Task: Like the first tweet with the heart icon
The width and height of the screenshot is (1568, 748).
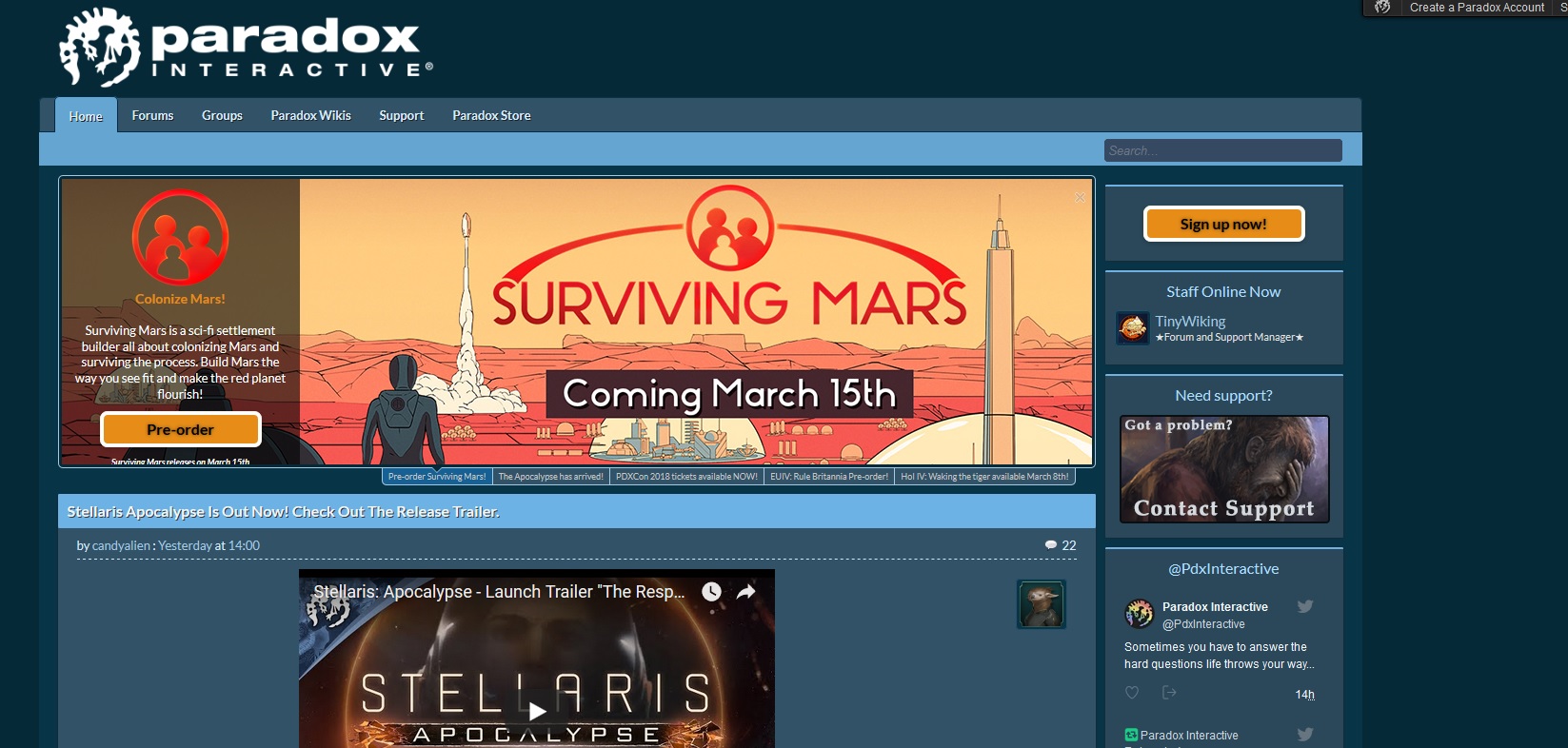Action: point(1132,693)
